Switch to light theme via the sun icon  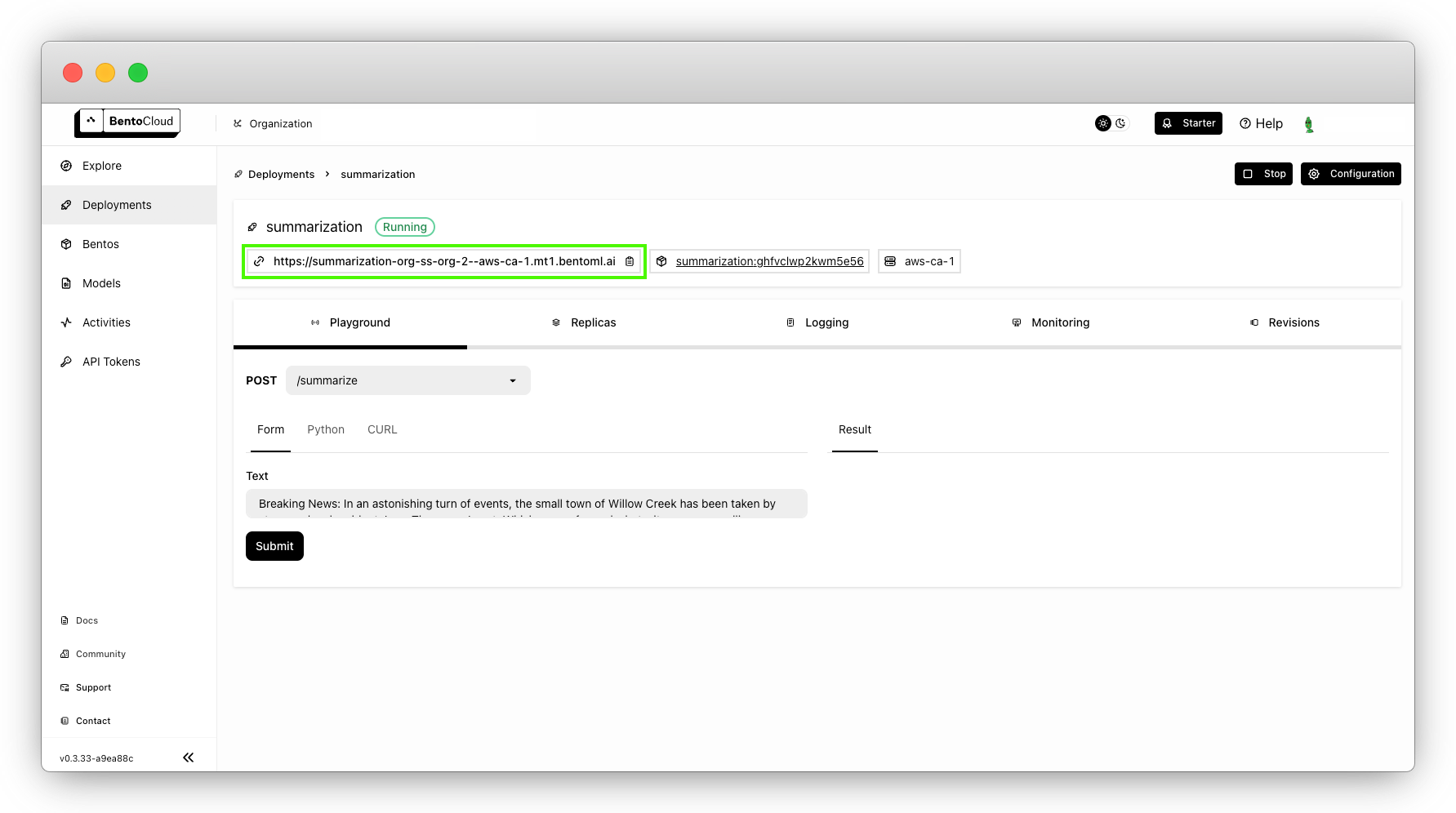(x=1103, y=123)
